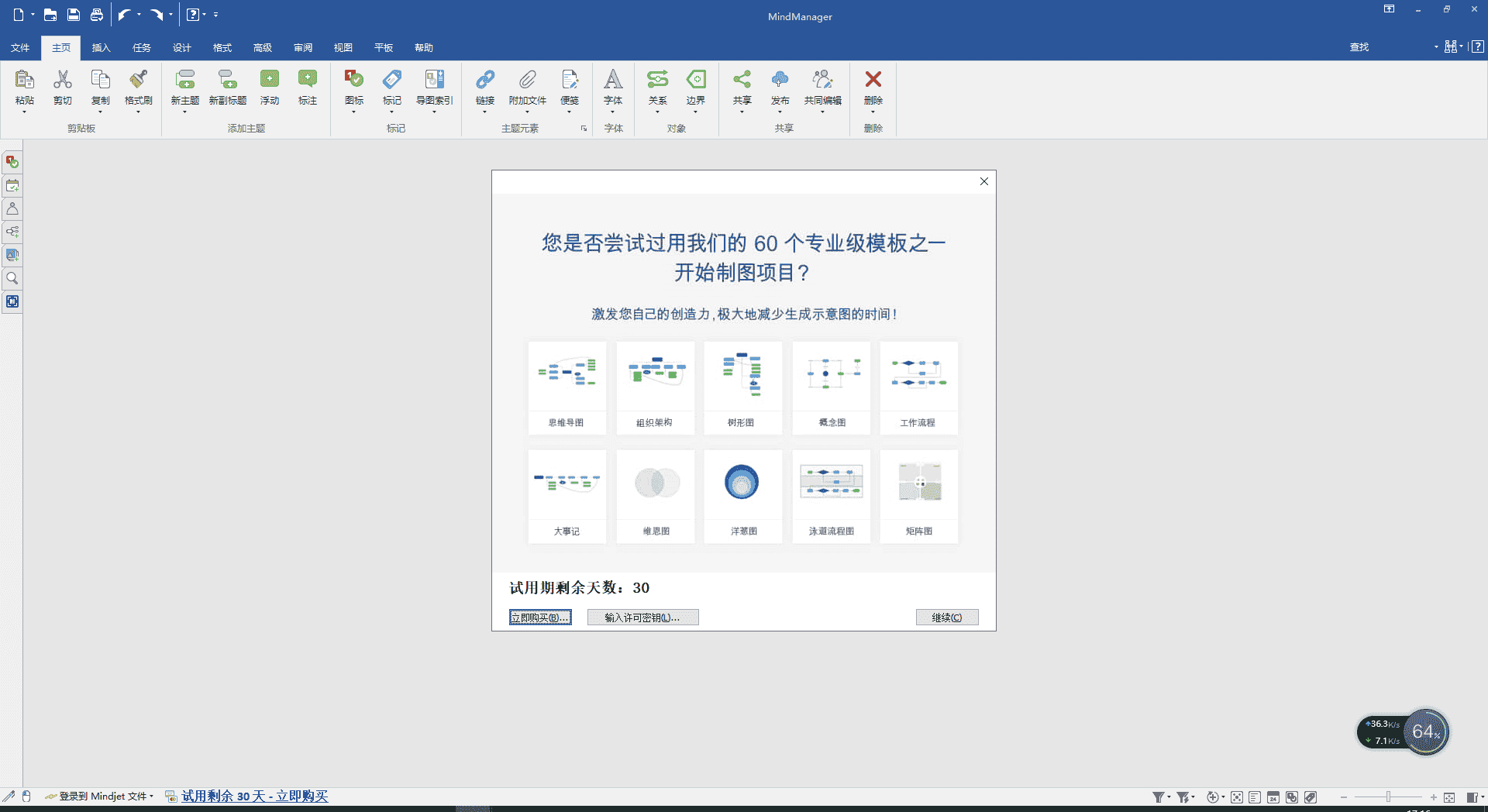Open the task calendar pane in left sidebar
Image resolution: width=1488 pixels, height=812 pixels.
(12, 185)
